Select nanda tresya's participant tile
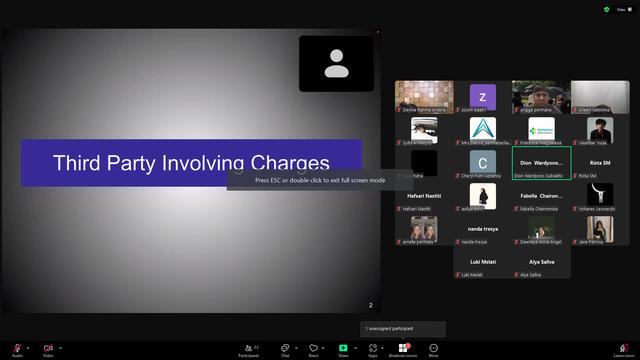 [x=483, y=229]
